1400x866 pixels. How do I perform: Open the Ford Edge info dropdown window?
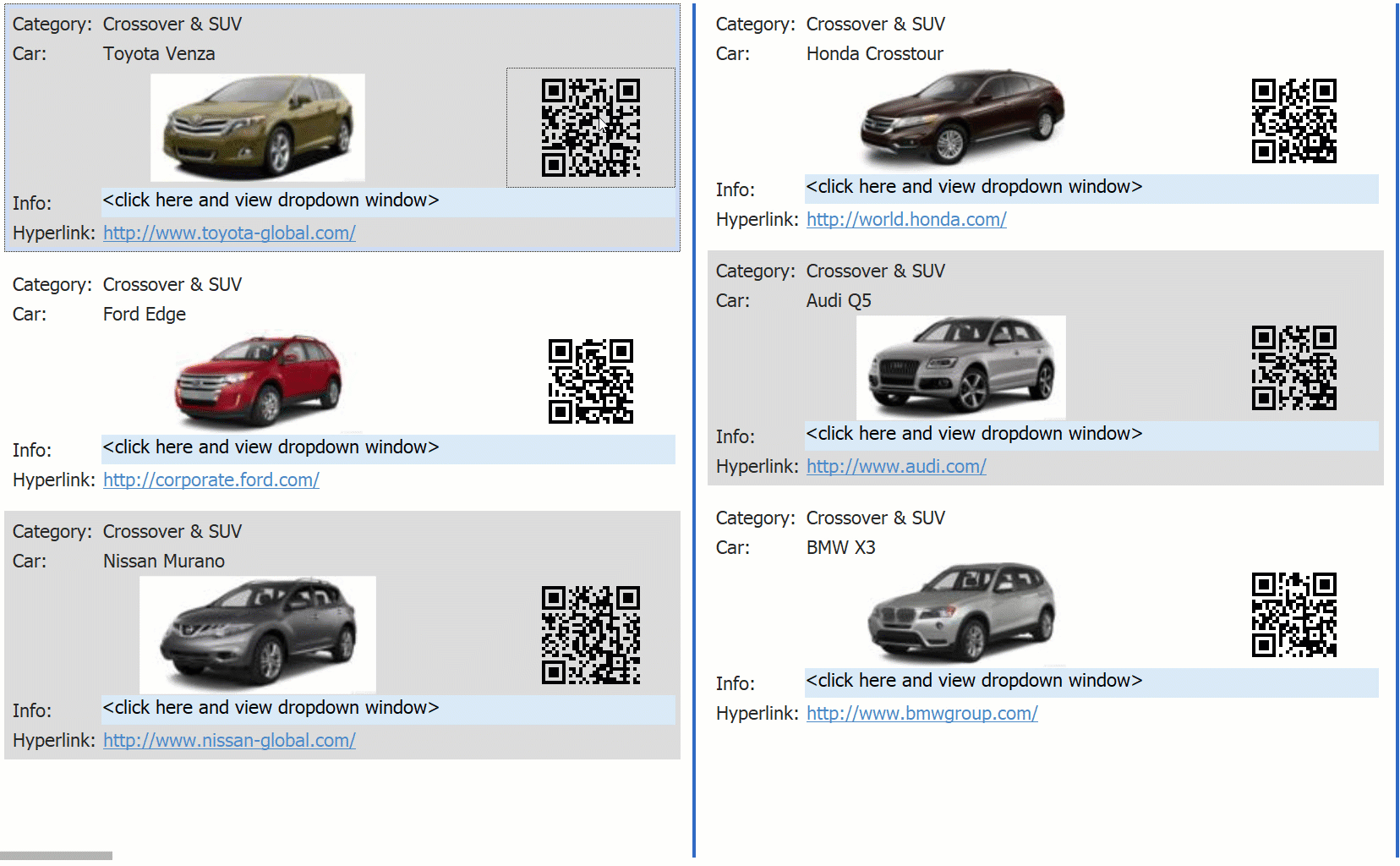(x=388, y=449)
